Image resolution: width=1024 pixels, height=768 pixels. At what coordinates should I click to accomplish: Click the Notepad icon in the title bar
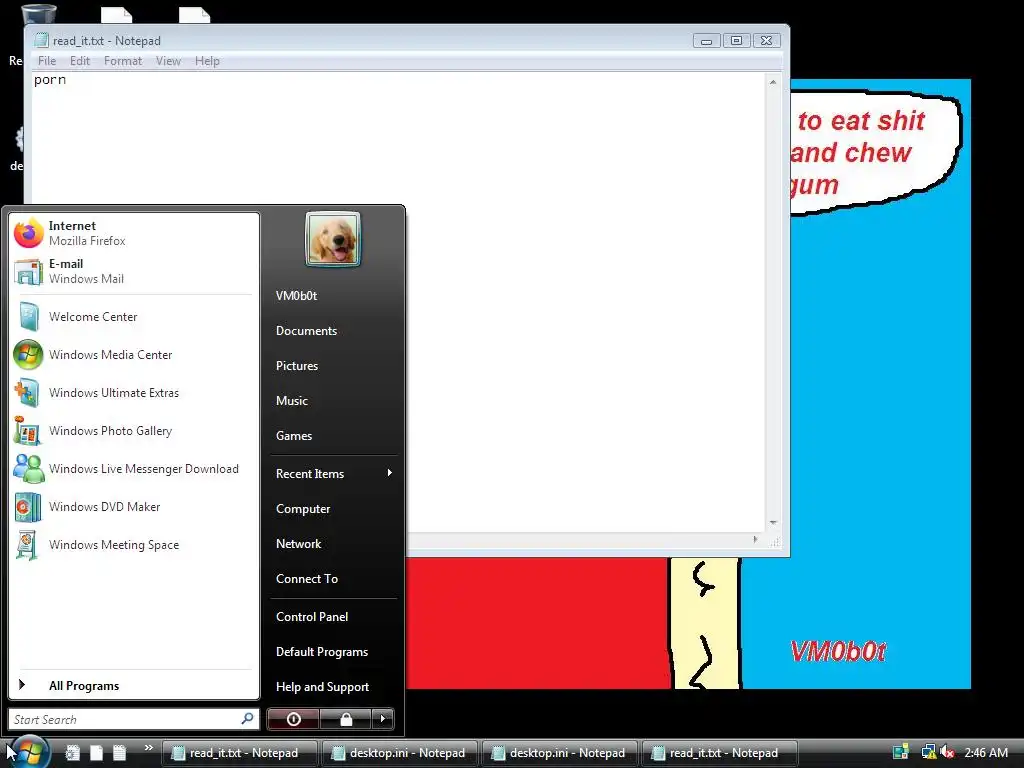pyautogui.click(x=42, y=40)
